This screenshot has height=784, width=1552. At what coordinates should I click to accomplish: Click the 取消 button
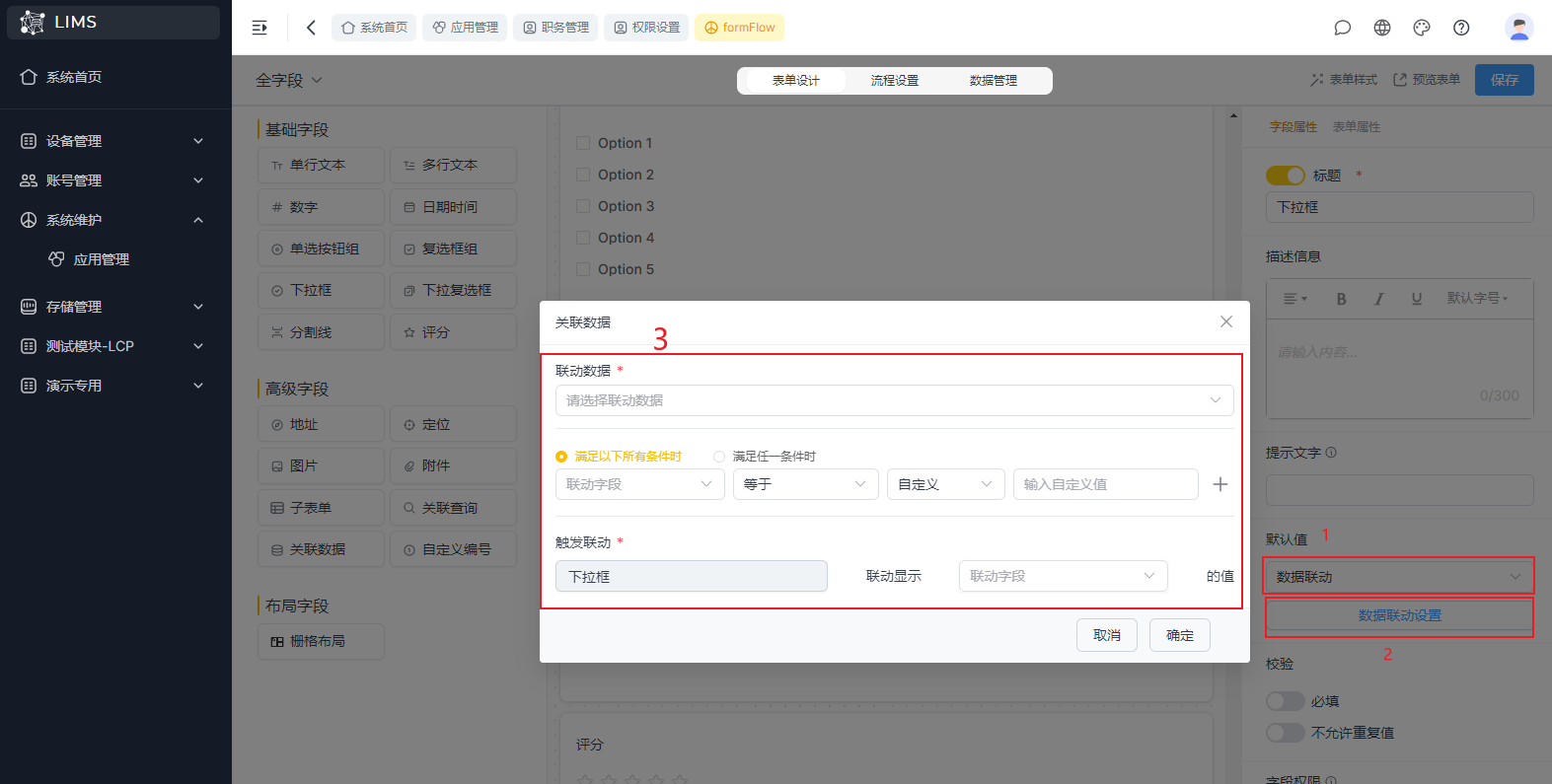tap(1107, 635)
